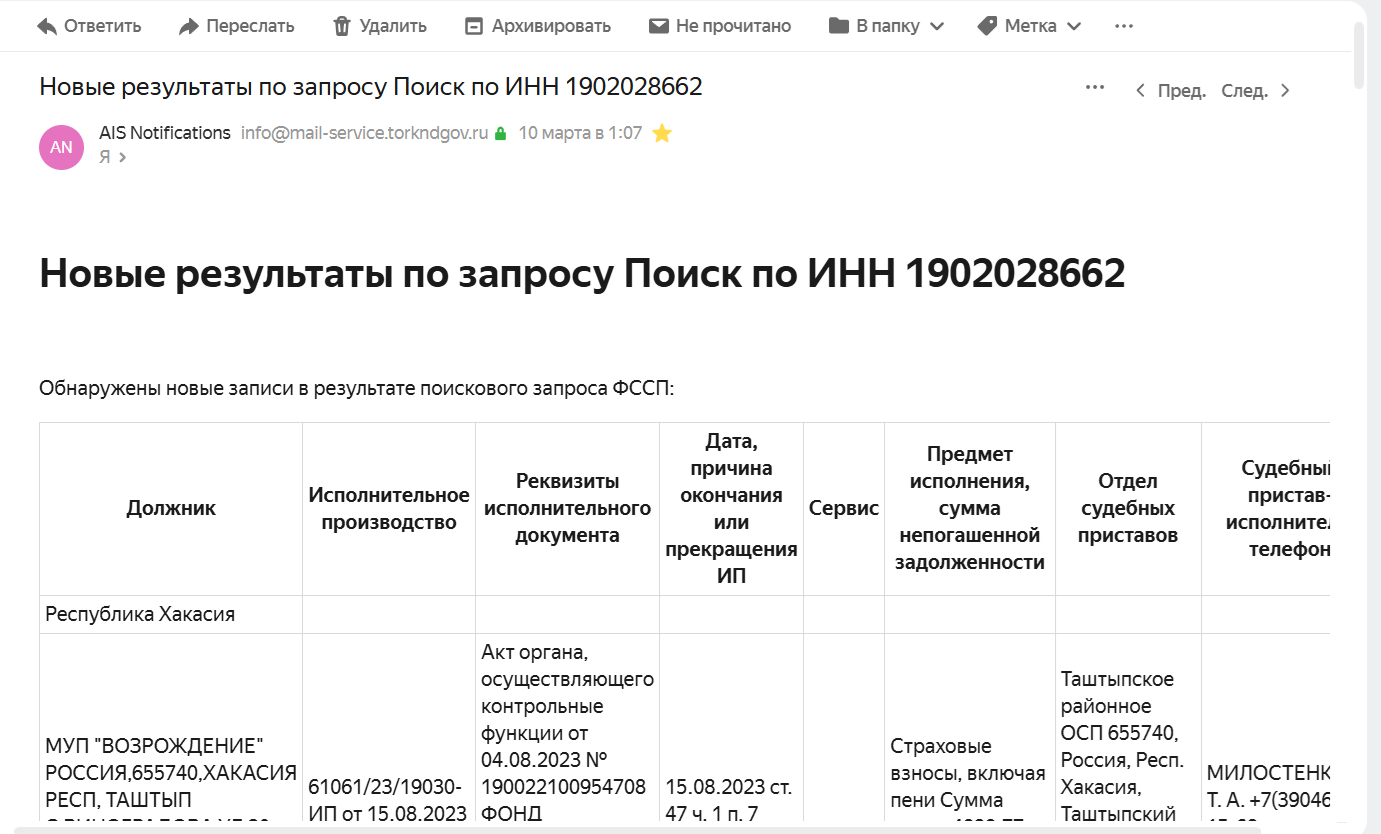Image resolution: width=1381 pixels, height=834 pixels.
Task: Open toolbar more actions ellipsis menu
Action: pos(1124,26)
